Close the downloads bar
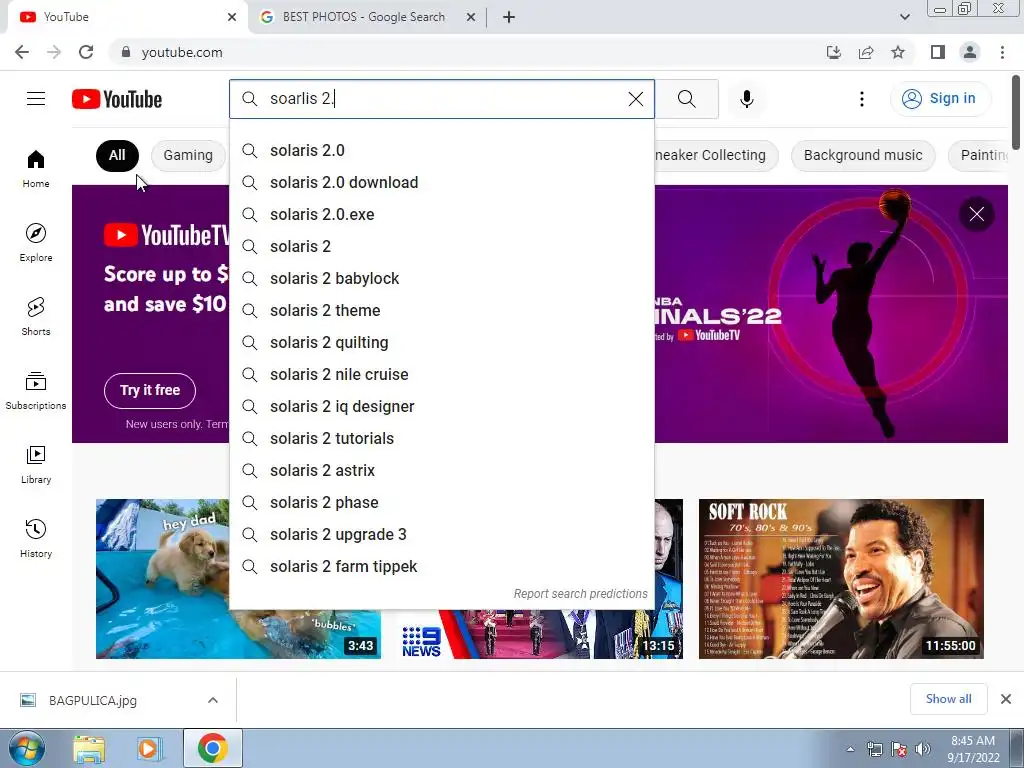 click(x=1006, y=699)
